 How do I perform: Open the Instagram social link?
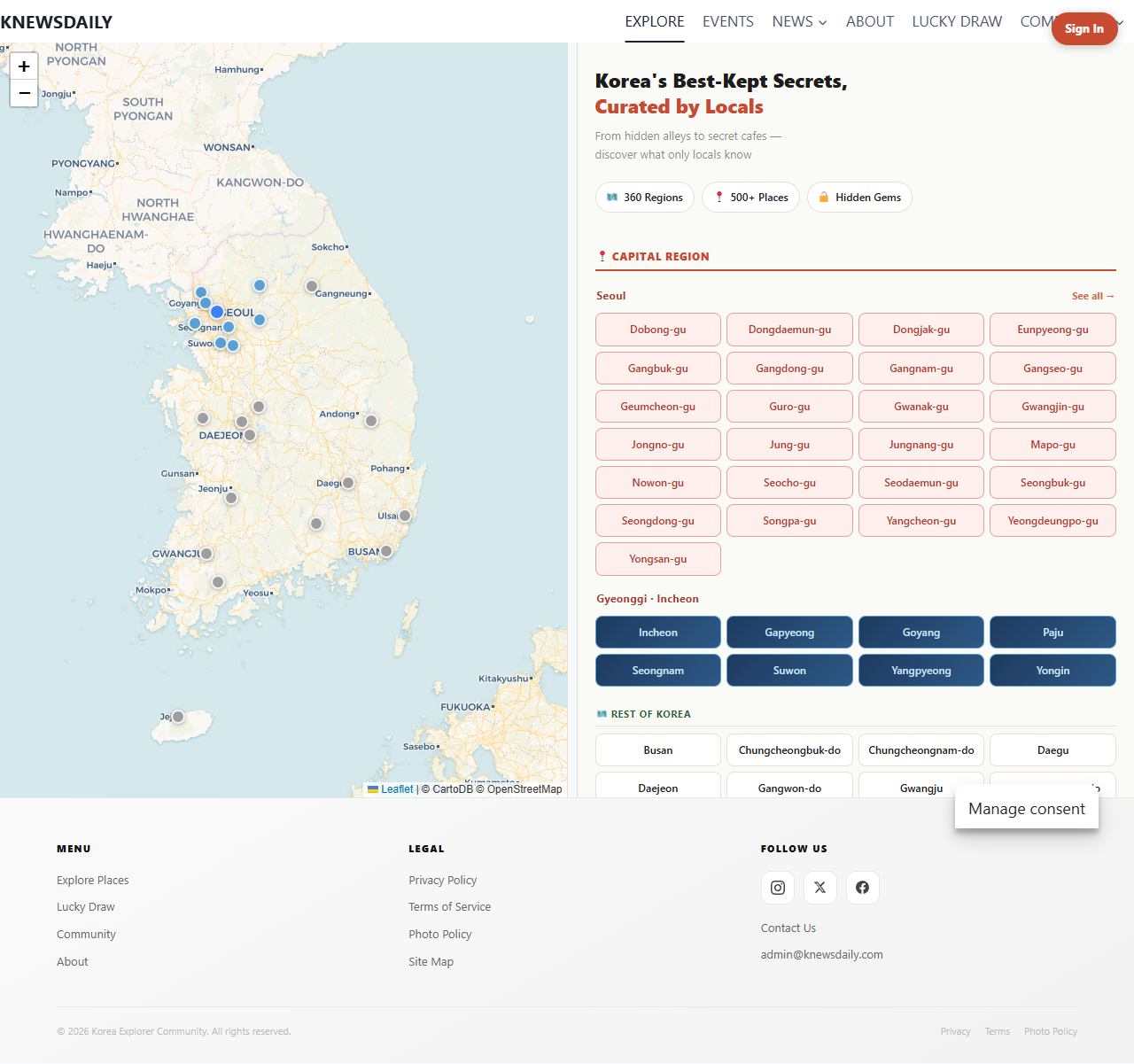click(x=777, y=888)
